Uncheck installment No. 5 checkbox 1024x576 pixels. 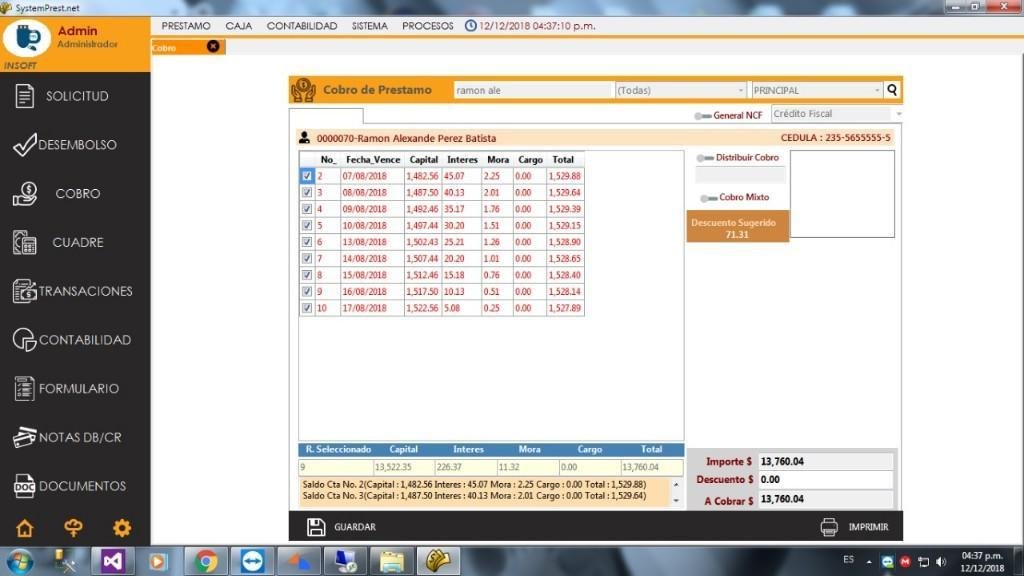pyautogui.click(x=307, y=225)
